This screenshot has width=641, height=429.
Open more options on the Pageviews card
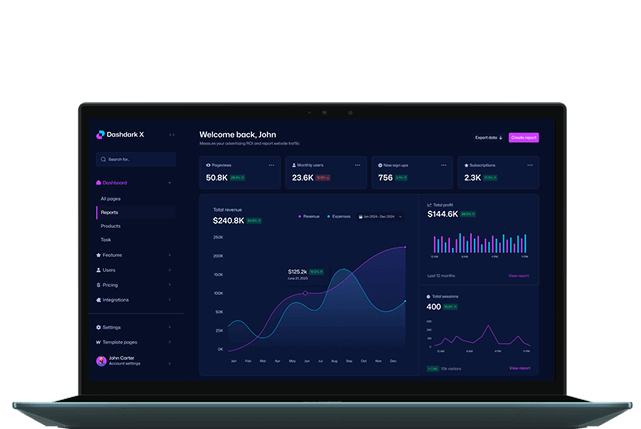click(271, 164)
